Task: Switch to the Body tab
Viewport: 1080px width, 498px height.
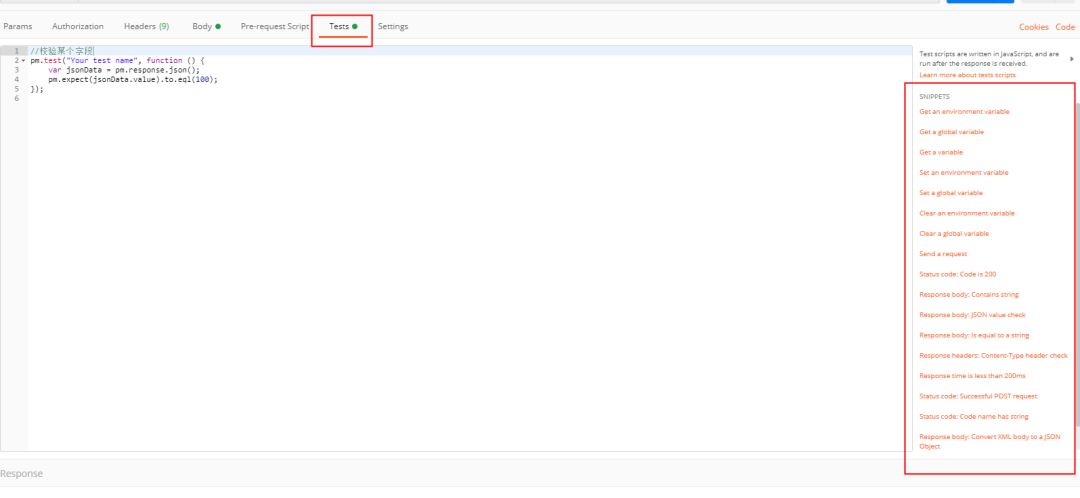Action: [x=203, y=26]
